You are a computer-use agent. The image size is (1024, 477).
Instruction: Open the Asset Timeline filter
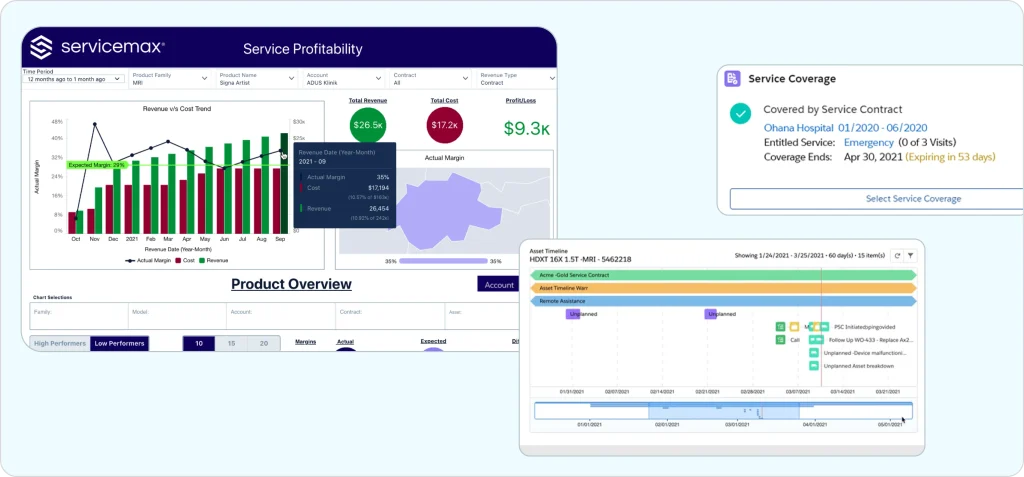tap(910, 256)
